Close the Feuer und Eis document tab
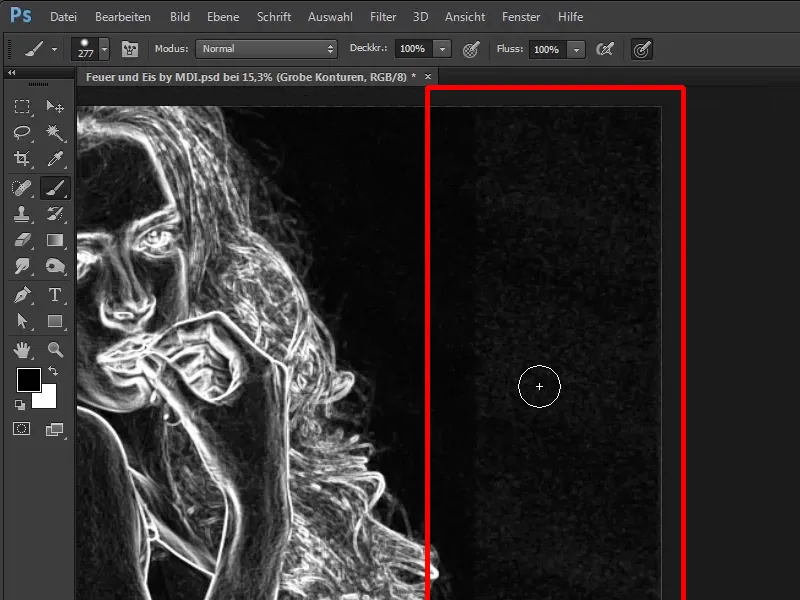 point(428,77)
